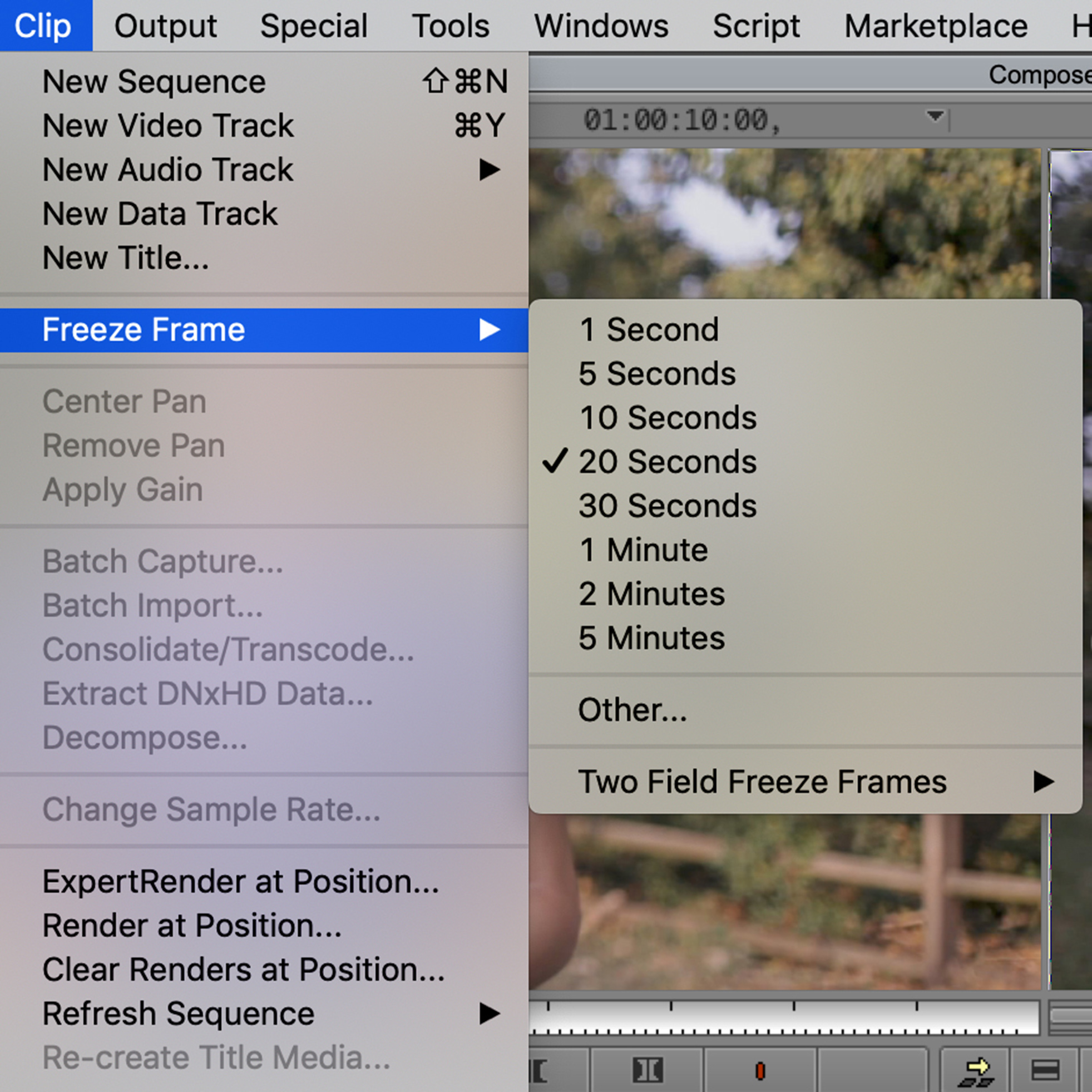Click the 01:00:10:00 timecode field
This screenshot has width=1092, height=1092.
(x=681, y=120)
